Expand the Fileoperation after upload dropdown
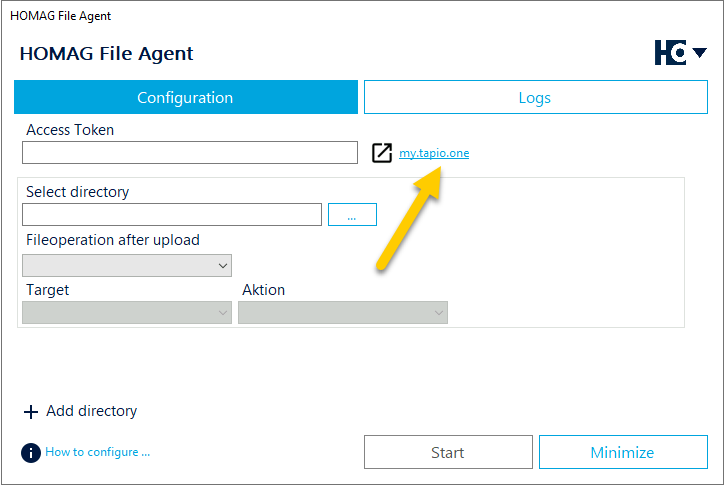The height and width of the screenshot is (485, 724). coord(127,265)
